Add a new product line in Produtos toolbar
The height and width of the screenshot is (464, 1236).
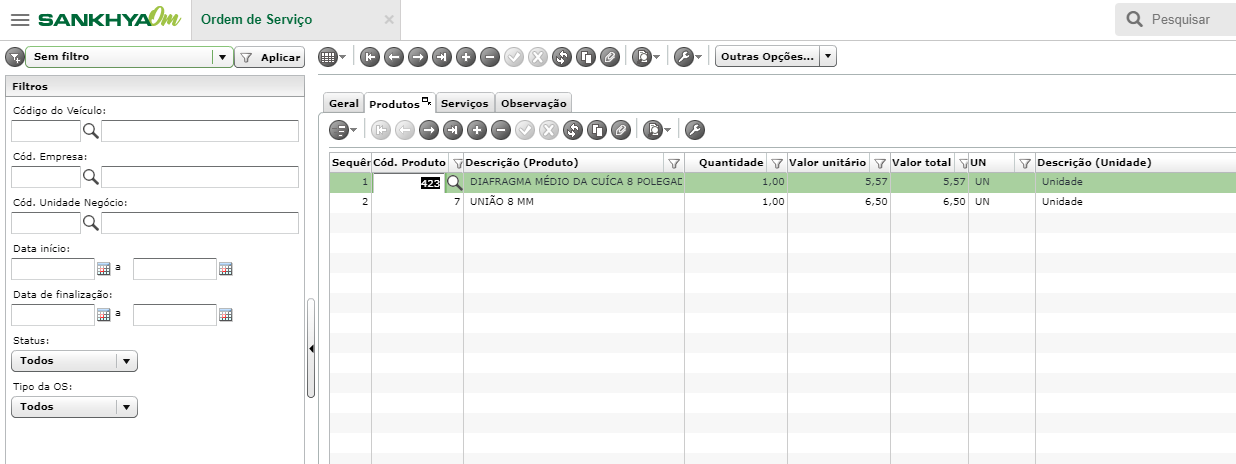click(477, 129)
